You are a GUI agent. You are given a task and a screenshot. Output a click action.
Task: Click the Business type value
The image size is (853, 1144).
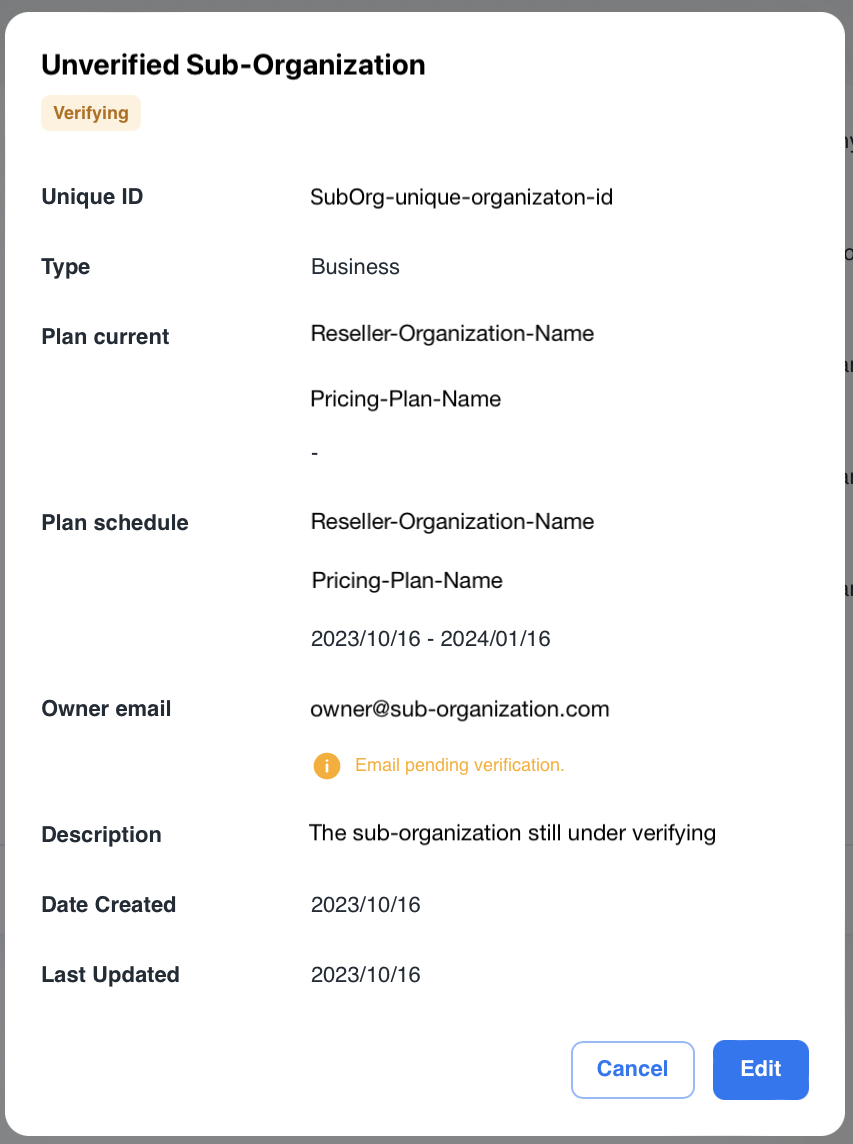point(355,267)
